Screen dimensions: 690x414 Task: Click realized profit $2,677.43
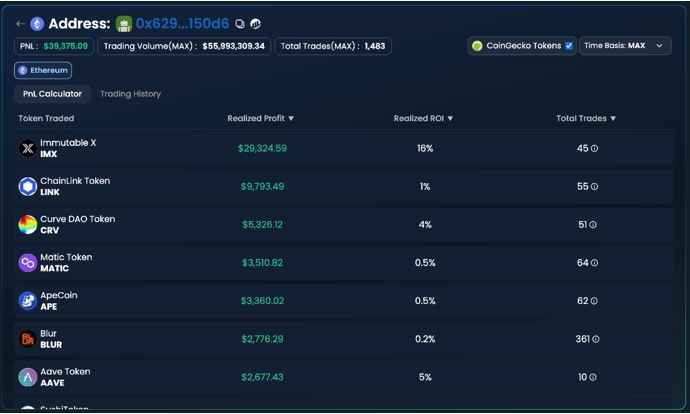pos(262,377)
